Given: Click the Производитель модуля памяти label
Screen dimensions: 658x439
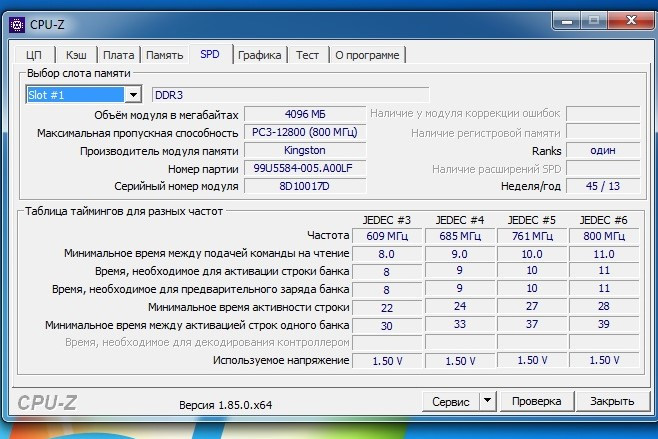Looking at the screenshot, I should pyautogui.click(x=159, y=151).
